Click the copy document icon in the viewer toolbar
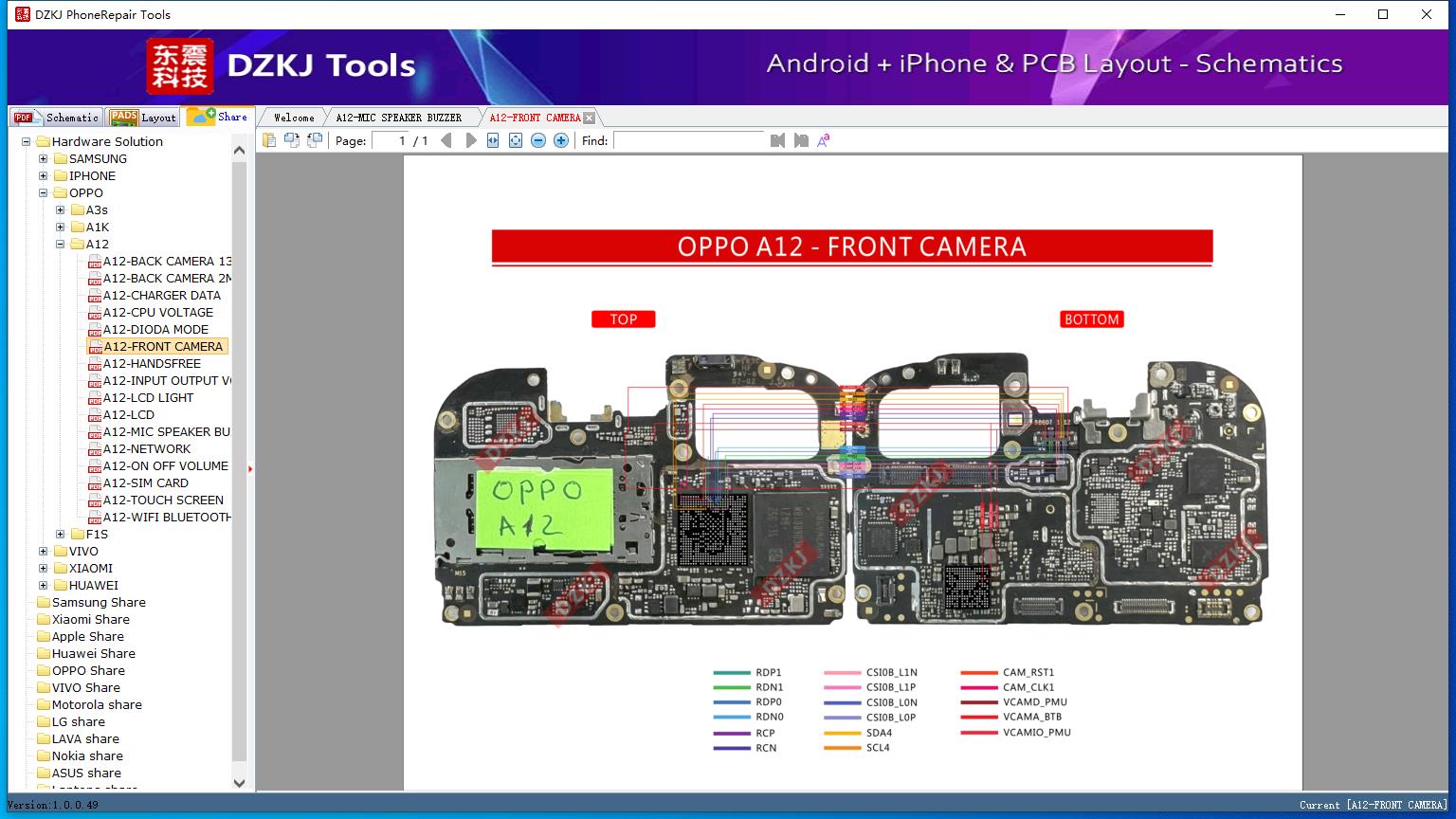Viewport: 1456px width, 819px height. tap(269, 140)
